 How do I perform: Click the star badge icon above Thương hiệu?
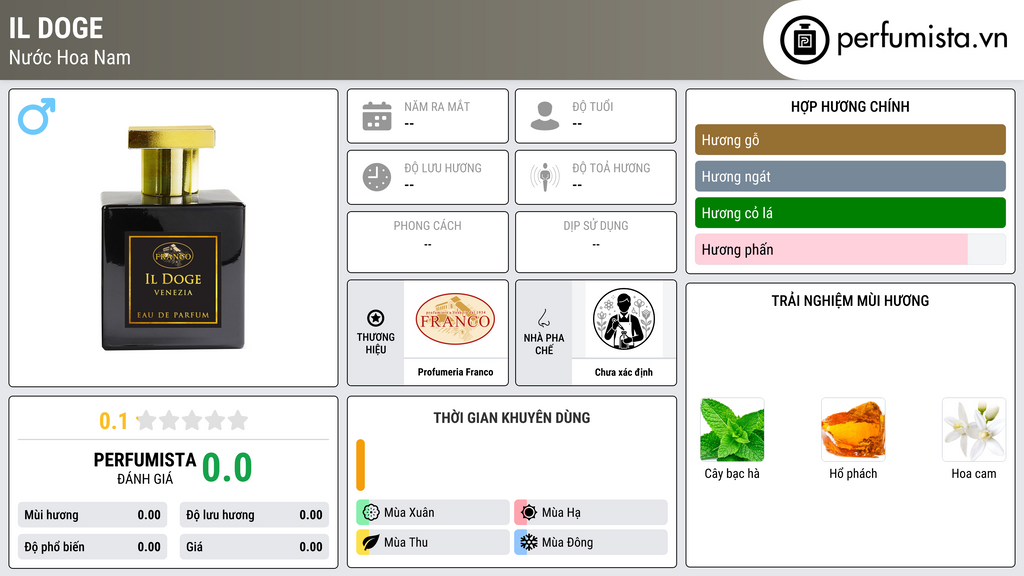pyautogui.click(x=376, y=318)
